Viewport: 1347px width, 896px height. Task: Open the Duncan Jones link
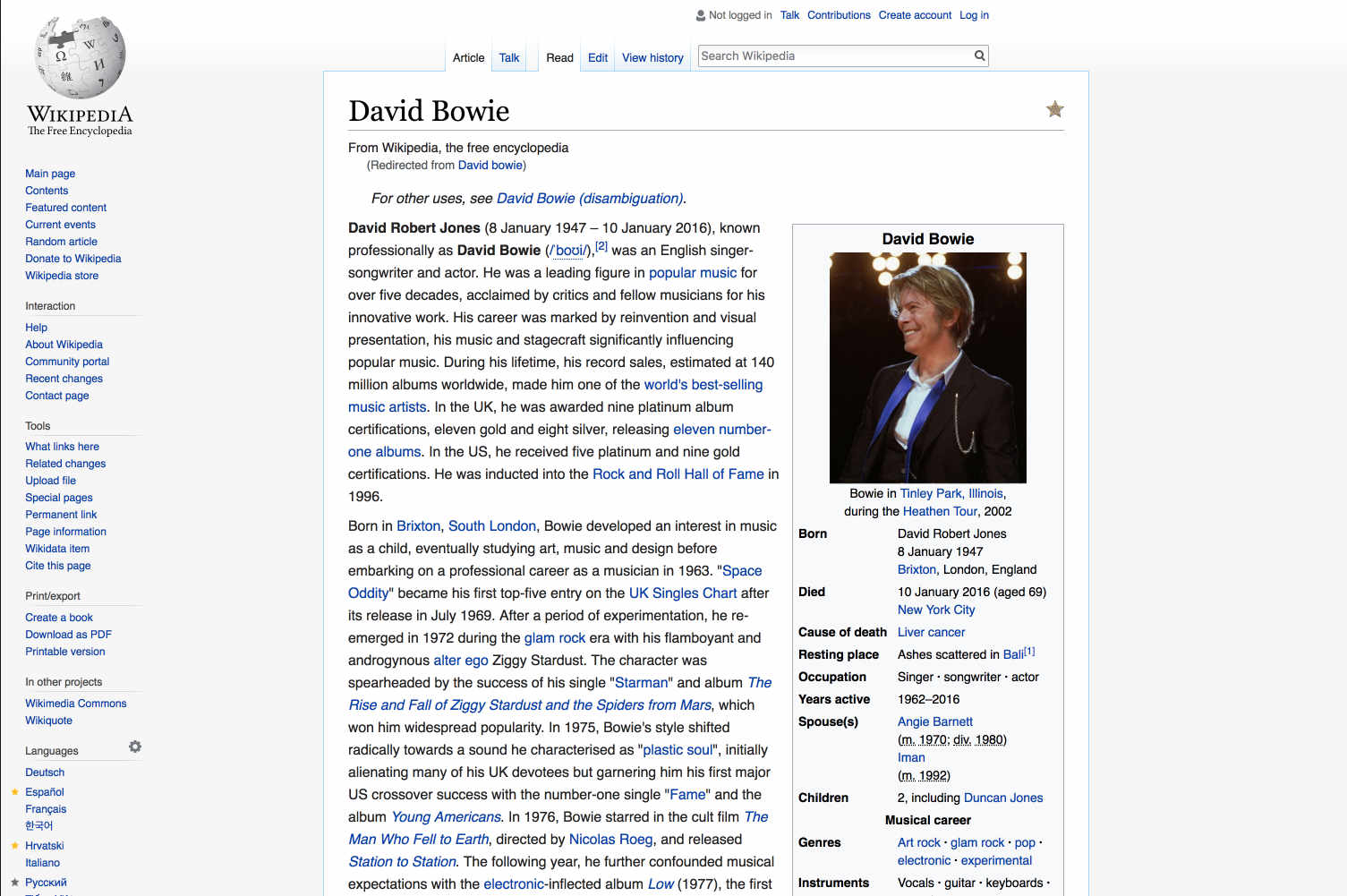pos(1003,798)
